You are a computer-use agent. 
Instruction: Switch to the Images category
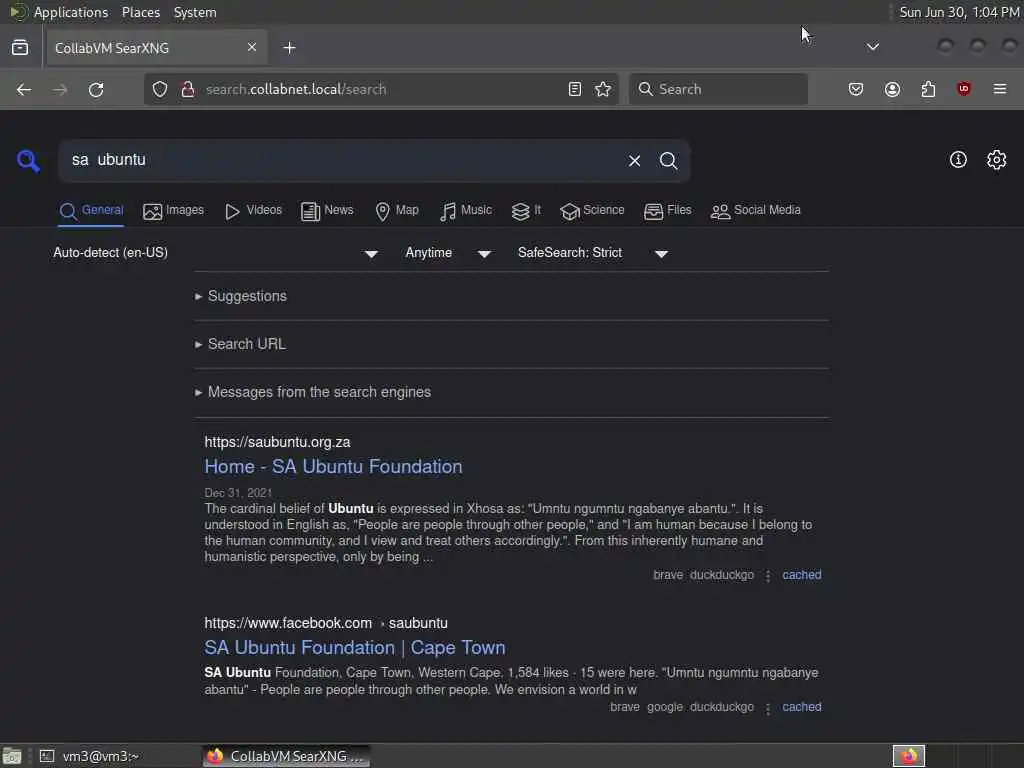(x=173, y=211)
